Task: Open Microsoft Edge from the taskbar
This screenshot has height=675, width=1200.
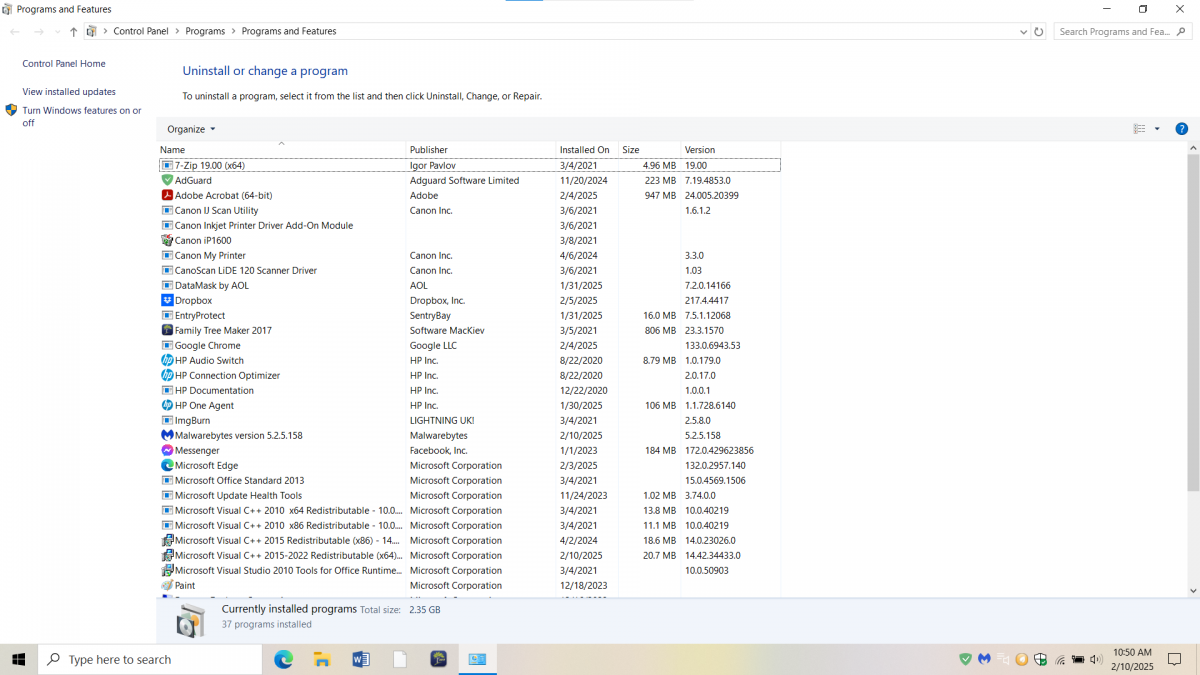Action: coord(283,659)
